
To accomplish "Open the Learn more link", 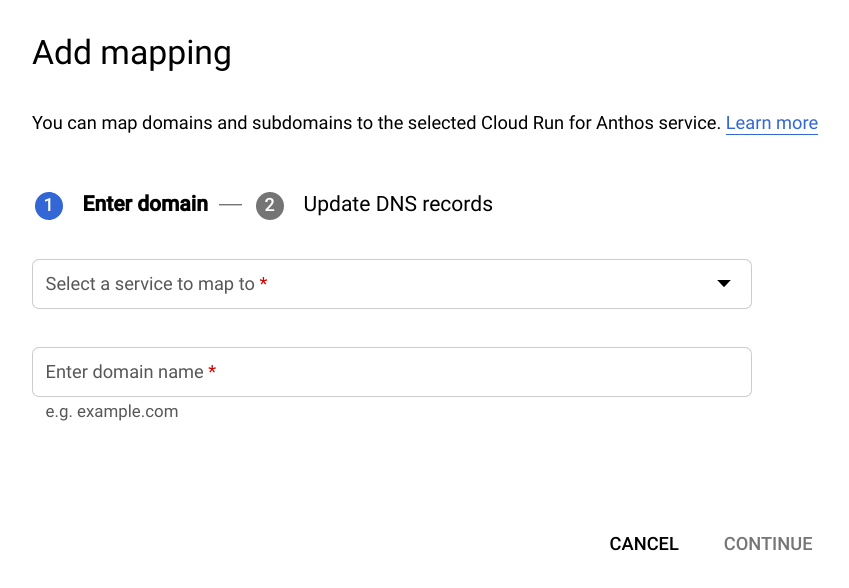I will (x=771, y=122).
